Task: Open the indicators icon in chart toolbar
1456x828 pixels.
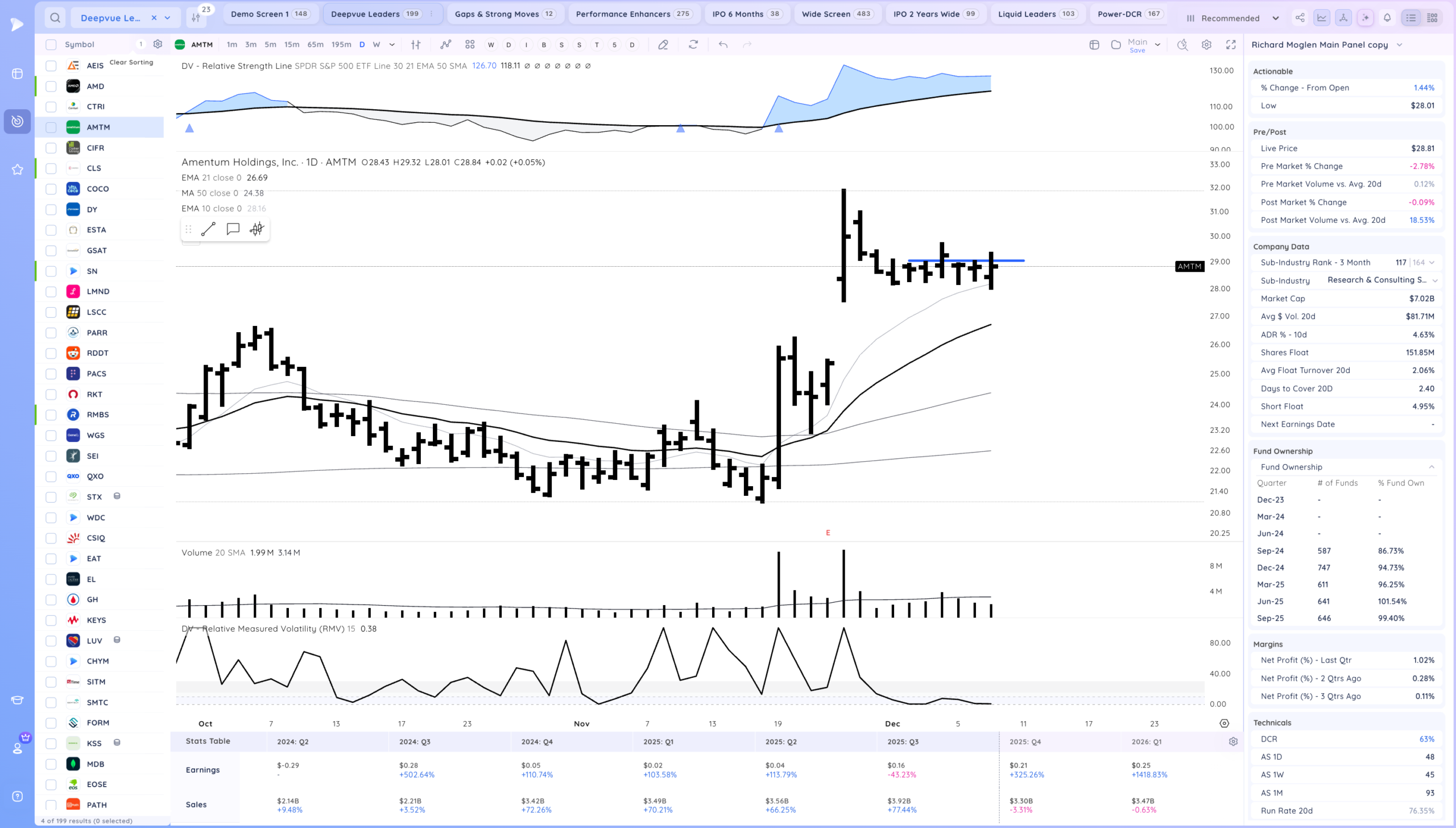Action: click(x=445, y=44)
